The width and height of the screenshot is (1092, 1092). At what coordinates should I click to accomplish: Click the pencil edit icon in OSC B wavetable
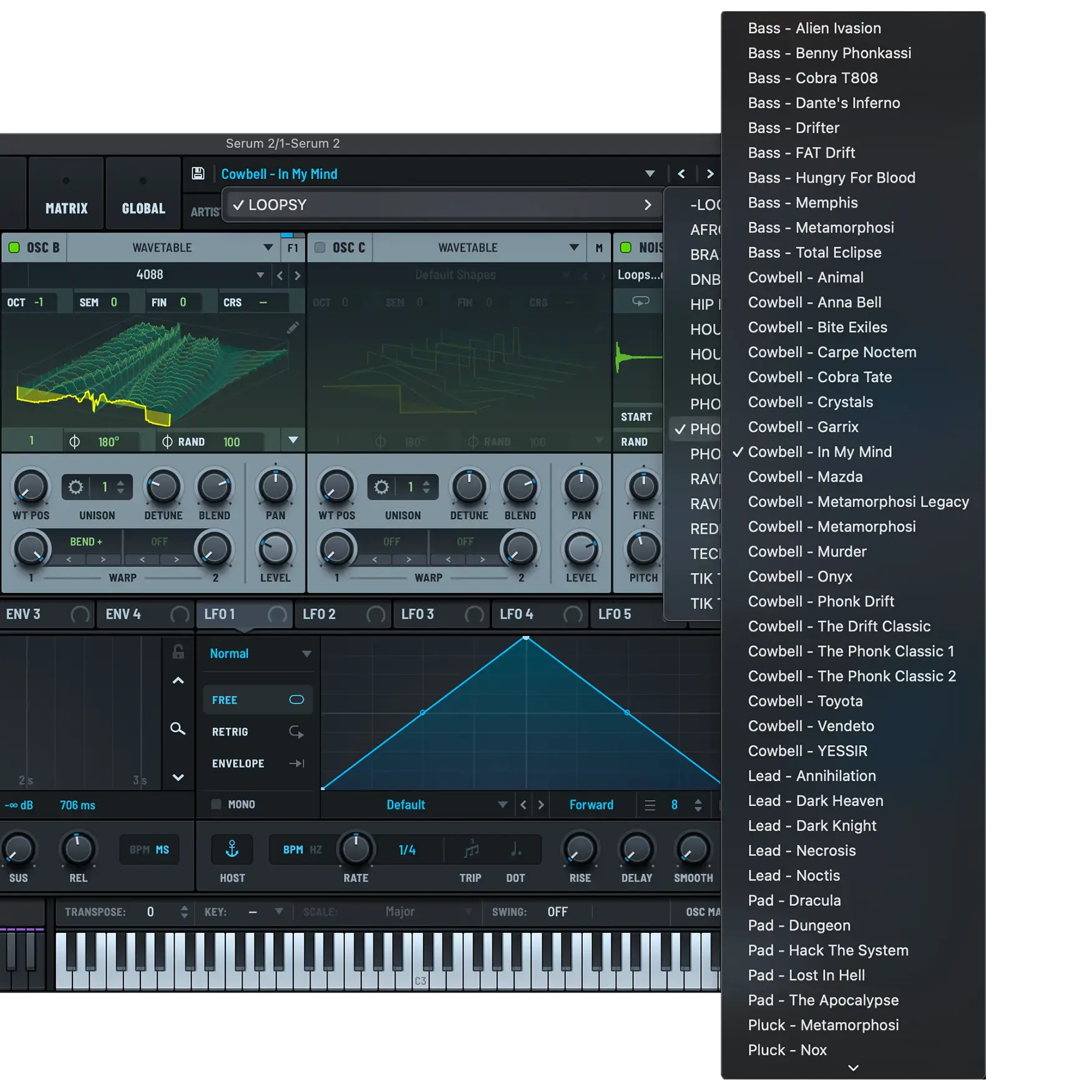293,328
